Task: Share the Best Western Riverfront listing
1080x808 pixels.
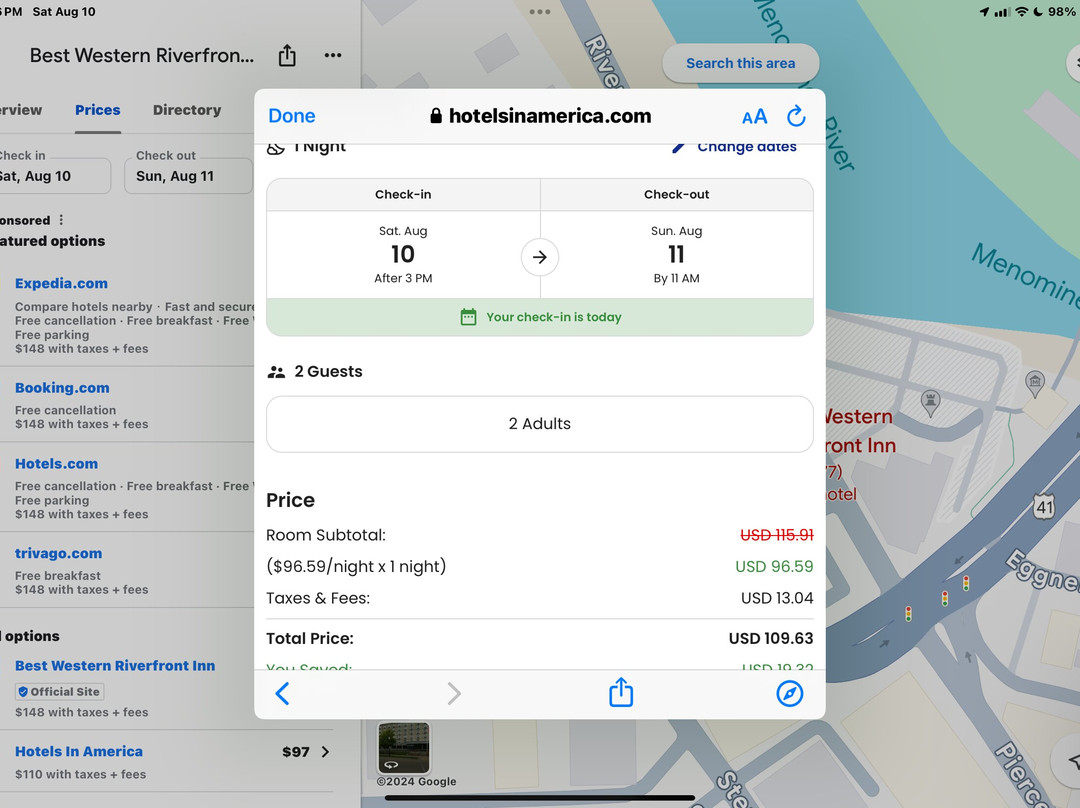Action: 287,56
